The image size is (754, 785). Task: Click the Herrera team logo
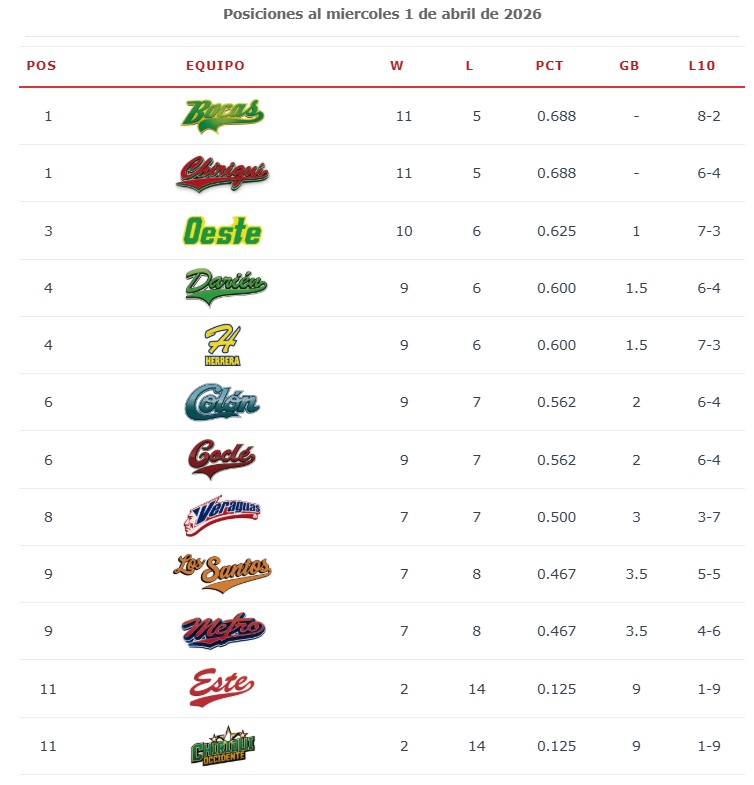pos(222,346)
